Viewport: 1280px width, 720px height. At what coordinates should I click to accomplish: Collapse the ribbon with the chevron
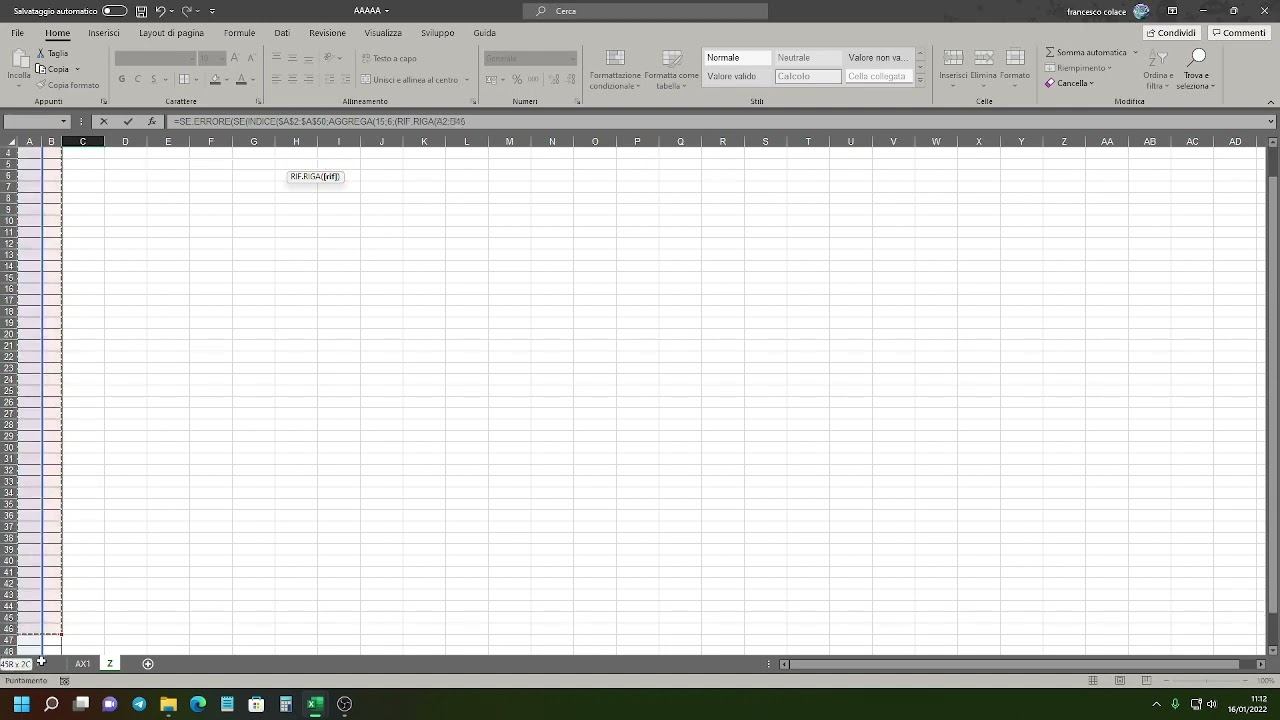click(x=1271, y=101)
